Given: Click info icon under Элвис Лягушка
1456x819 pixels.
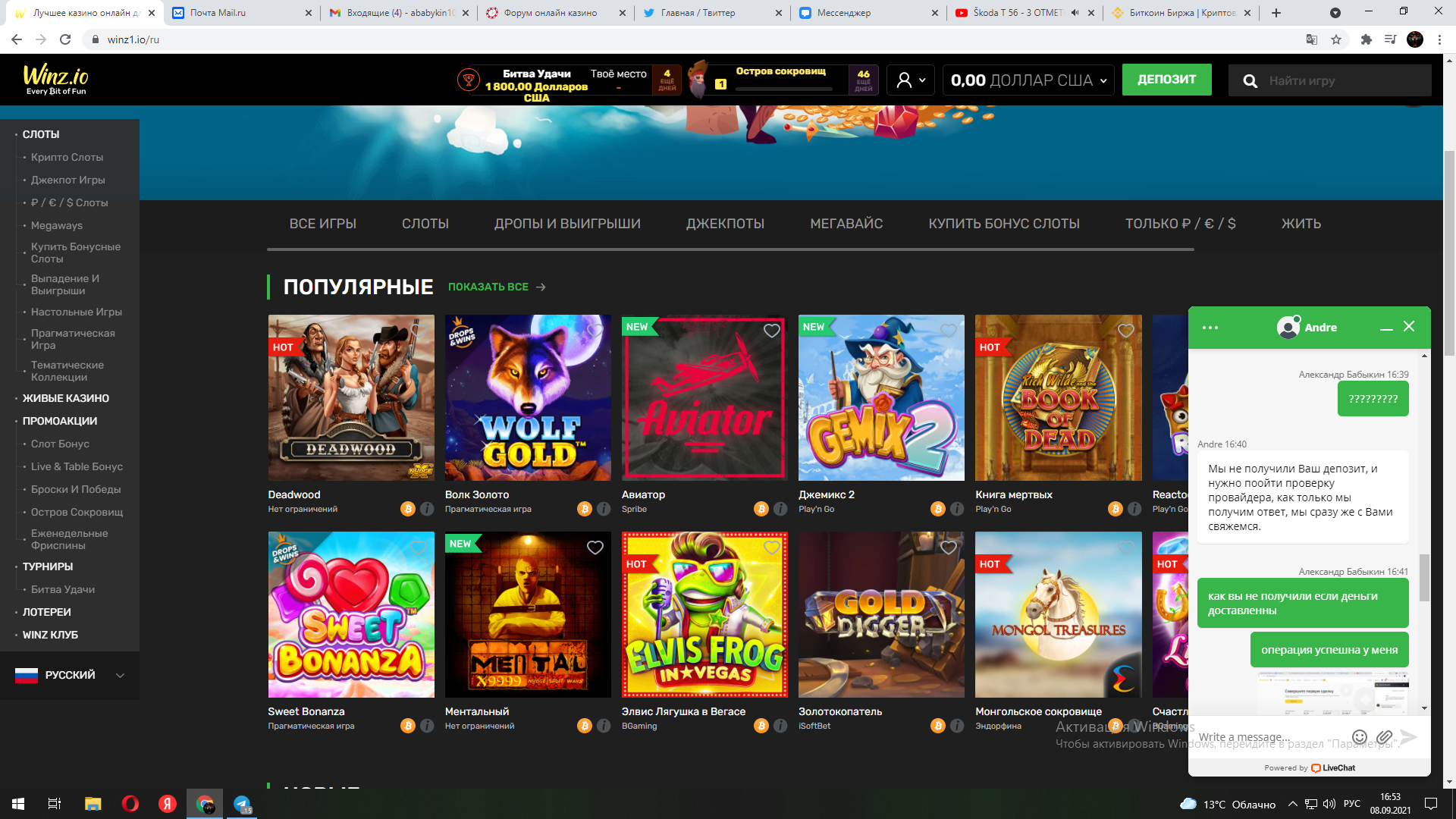Looking at the screenshot, I should [x=780, y=726].
